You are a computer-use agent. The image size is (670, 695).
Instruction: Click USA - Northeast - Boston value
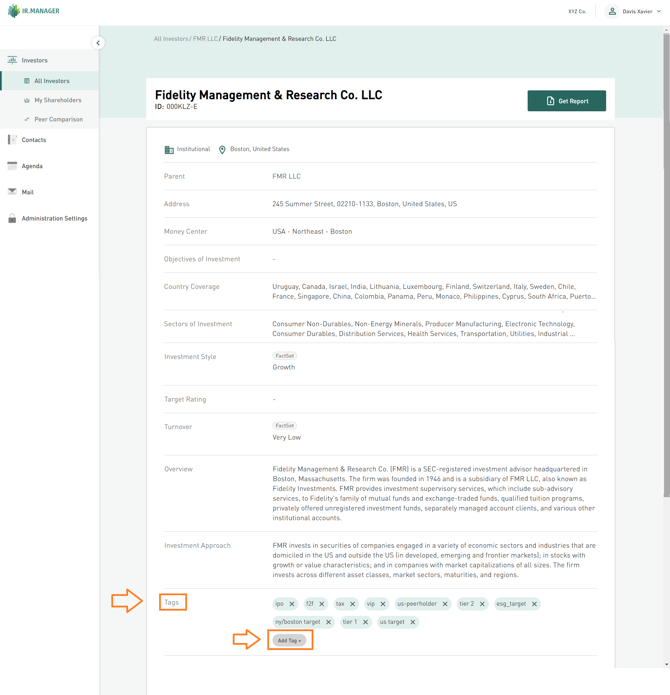tap(312, 231)
